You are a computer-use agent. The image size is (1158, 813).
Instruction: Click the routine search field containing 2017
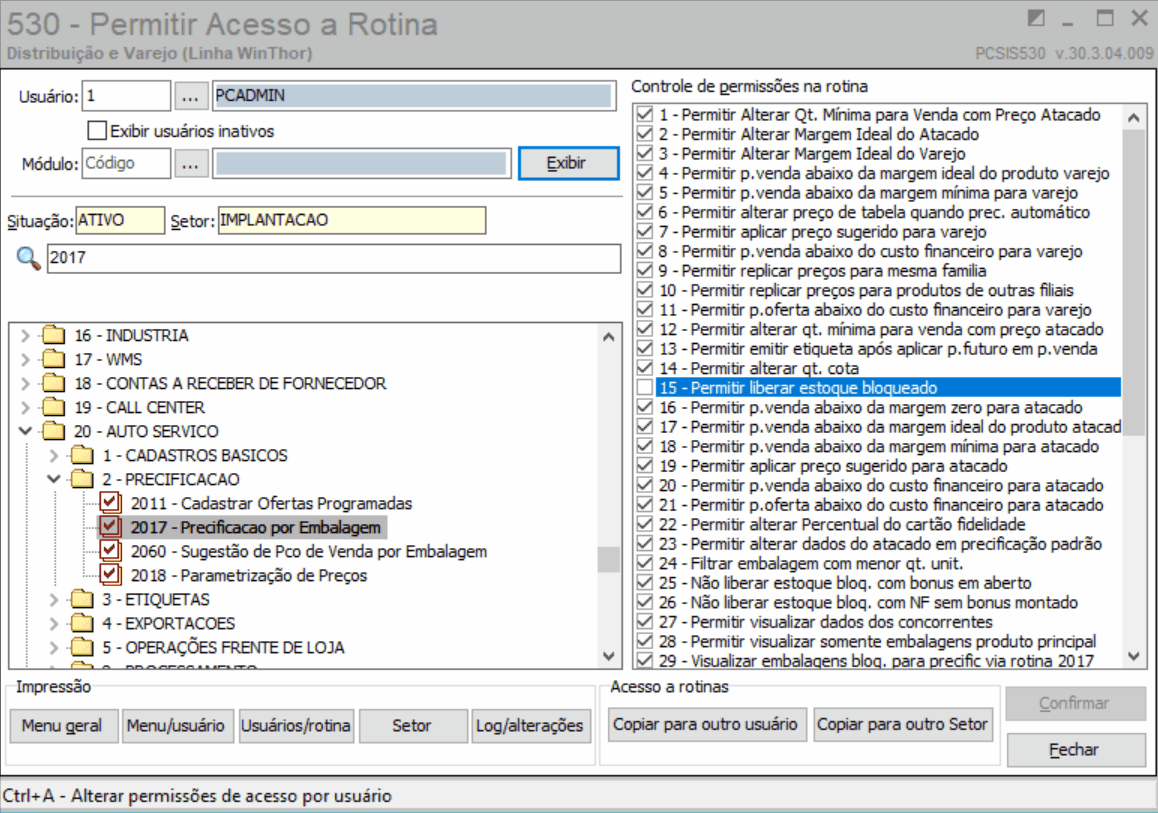(334, 258)
